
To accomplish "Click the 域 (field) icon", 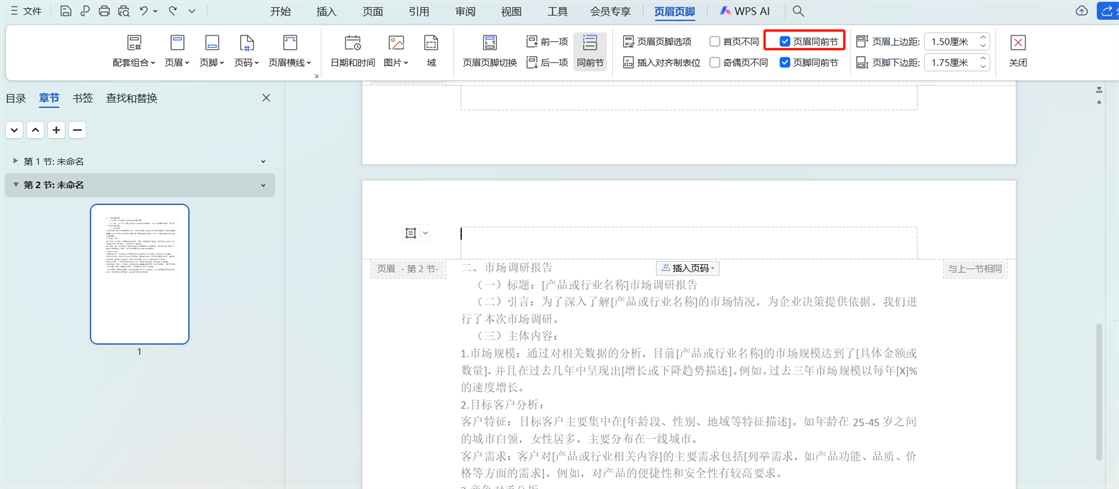I will coord(431,44).
